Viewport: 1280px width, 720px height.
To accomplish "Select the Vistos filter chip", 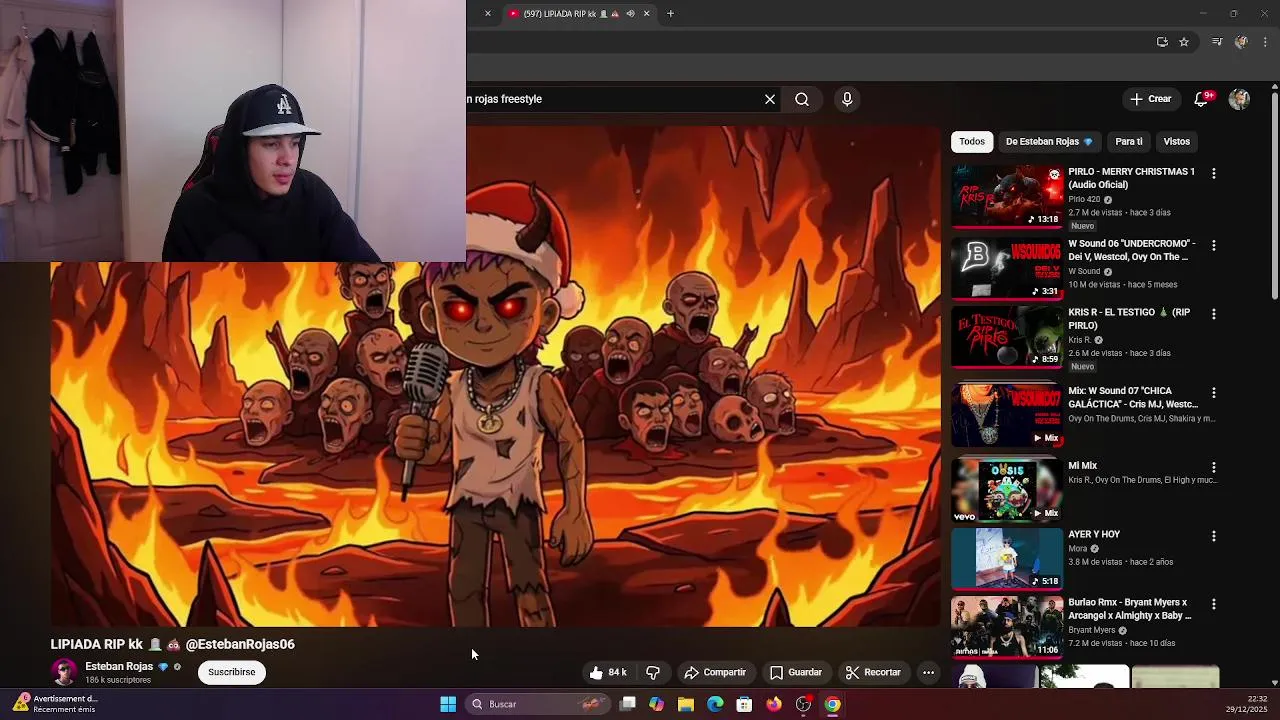I will [1177, 142].
